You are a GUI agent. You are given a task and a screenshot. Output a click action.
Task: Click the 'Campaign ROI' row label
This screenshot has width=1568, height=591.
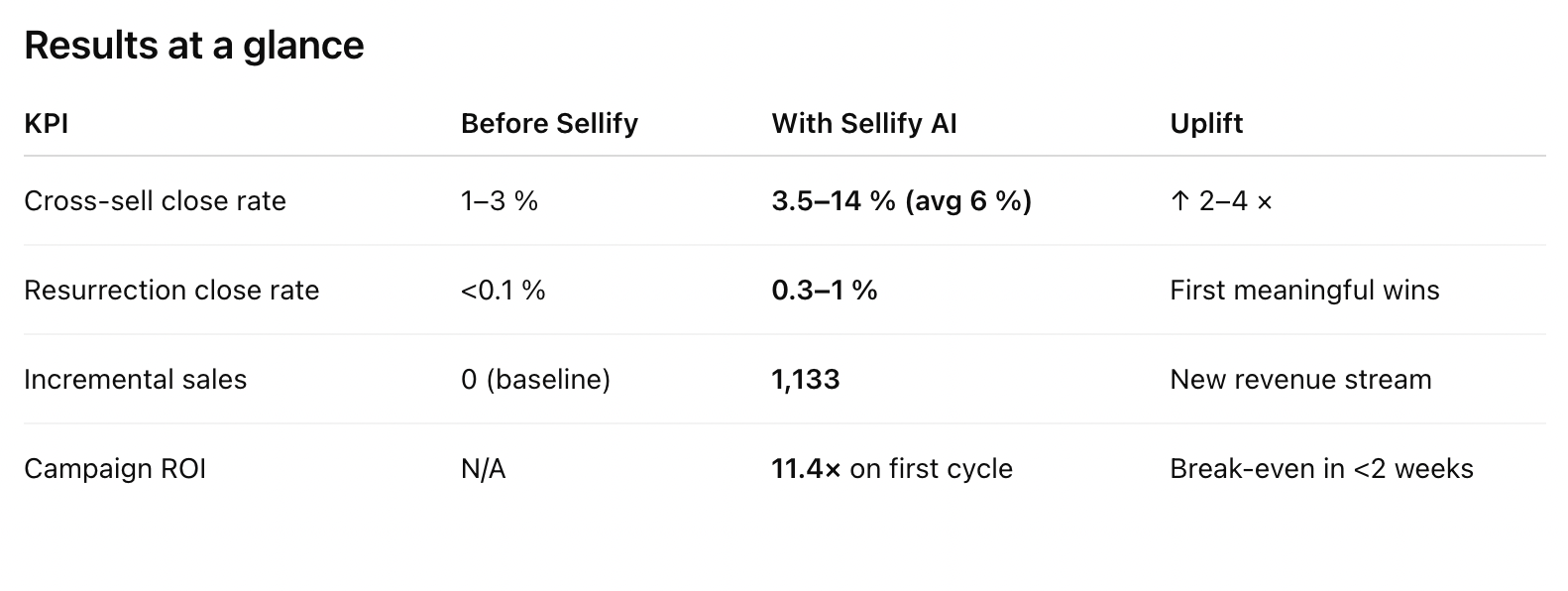(115, 469)
